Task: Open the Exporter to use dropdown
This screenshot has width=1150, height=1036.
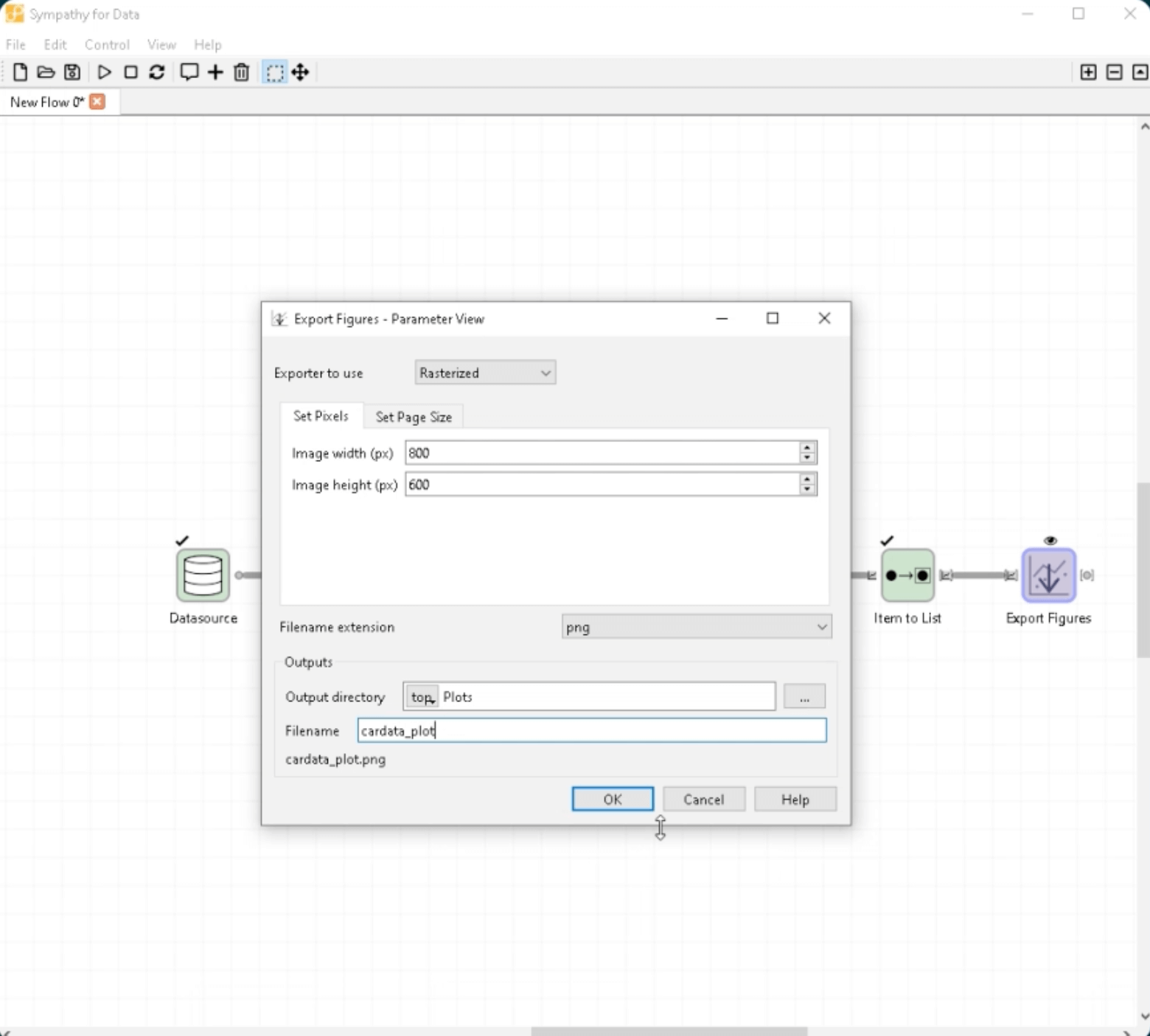Action: click(x=485, y=373)
